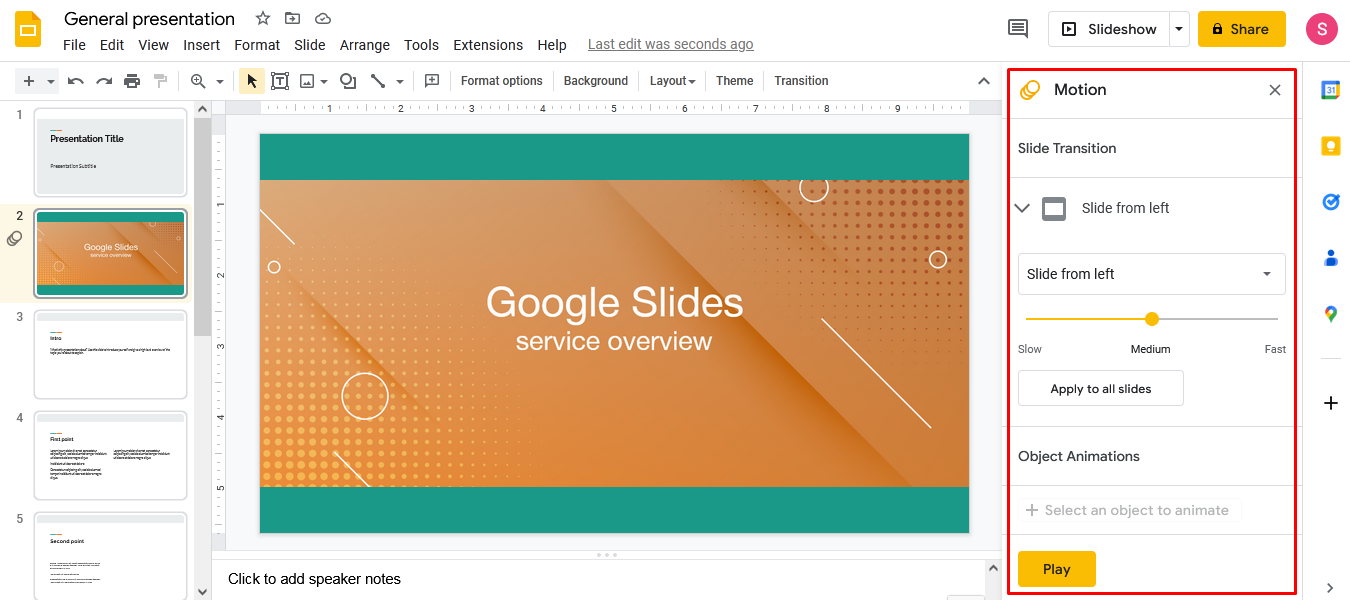Viewport: 1350px width, 600px height.
Task: Open Google Keep from the side panel
Action: (x=1330, y=146)
